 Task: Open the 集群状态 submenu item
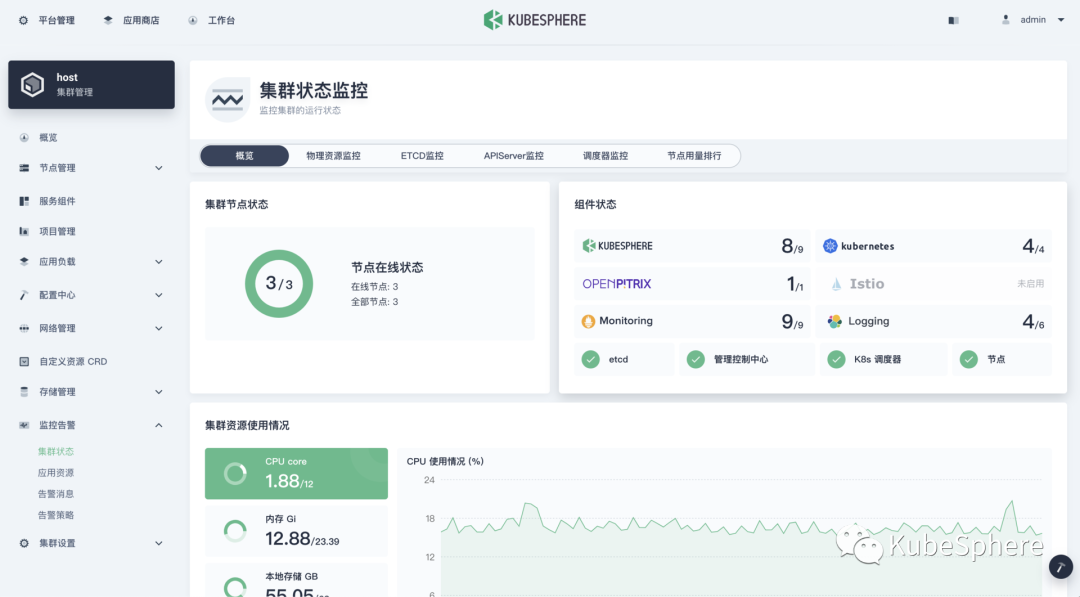coord(56,452)
